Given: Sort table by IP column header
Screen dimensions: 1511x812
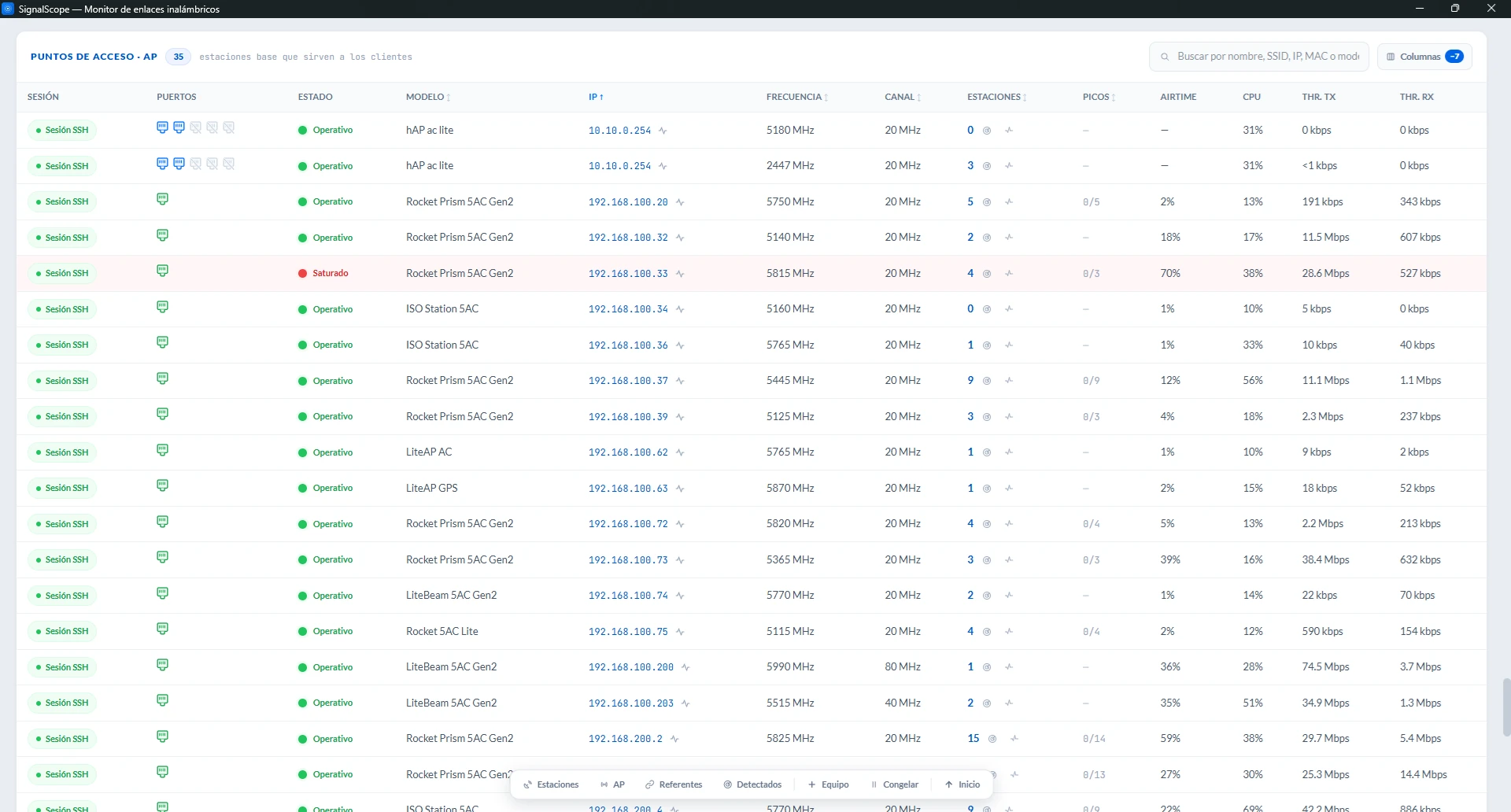Looking at the screenshot, I should click(596, 97).
